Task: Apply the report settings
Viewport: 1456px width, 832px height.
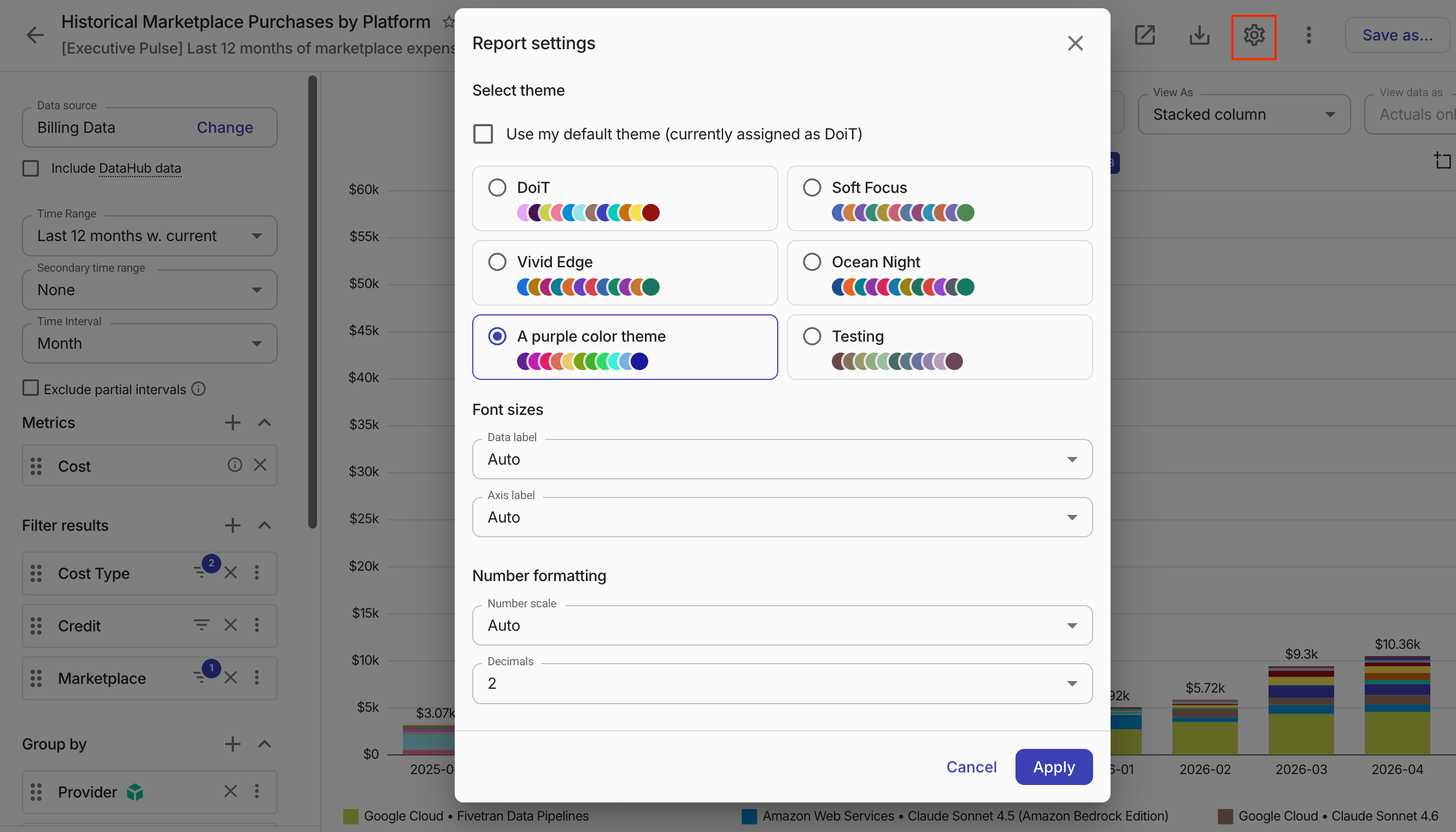Action: click(1053, 767)
